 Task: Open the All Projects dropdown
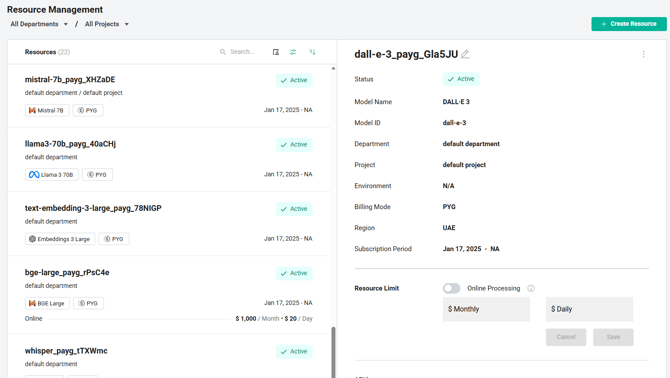[x=106, y=24]
